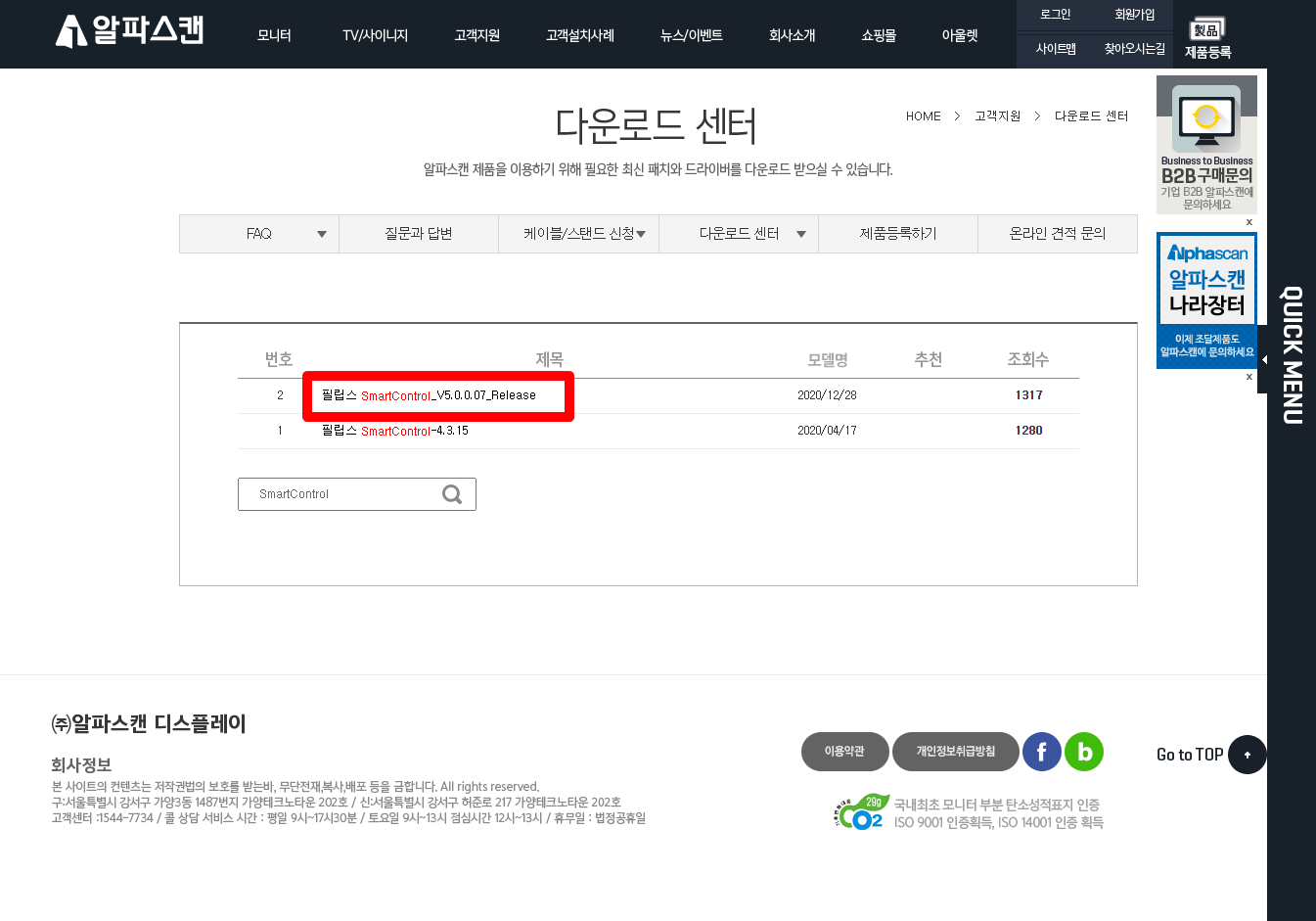
Task: Open the 제품등록 product registration icon
Action: click(x=1208, y=39)
